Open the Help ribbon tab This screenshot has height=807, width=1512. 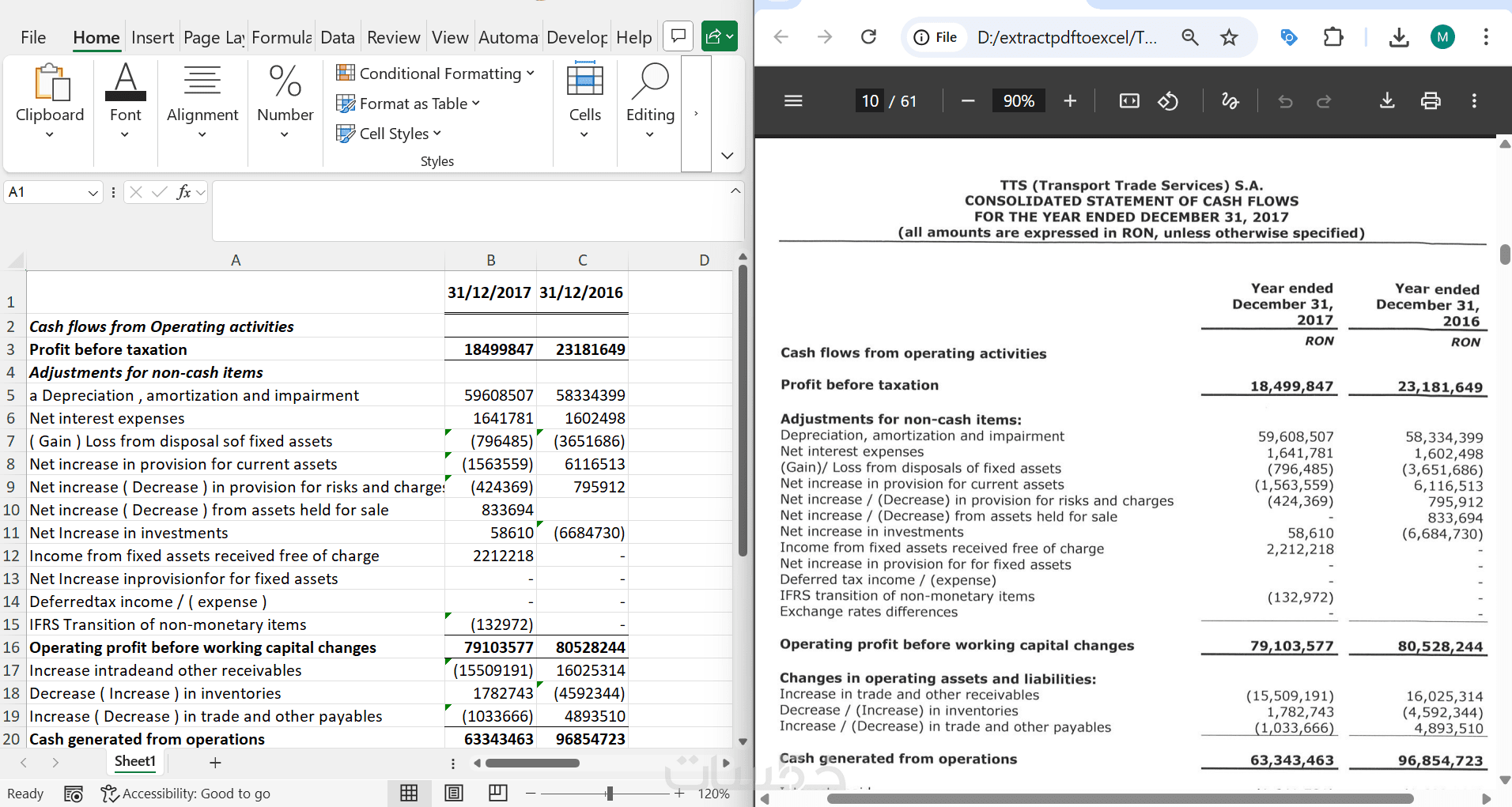633,37
